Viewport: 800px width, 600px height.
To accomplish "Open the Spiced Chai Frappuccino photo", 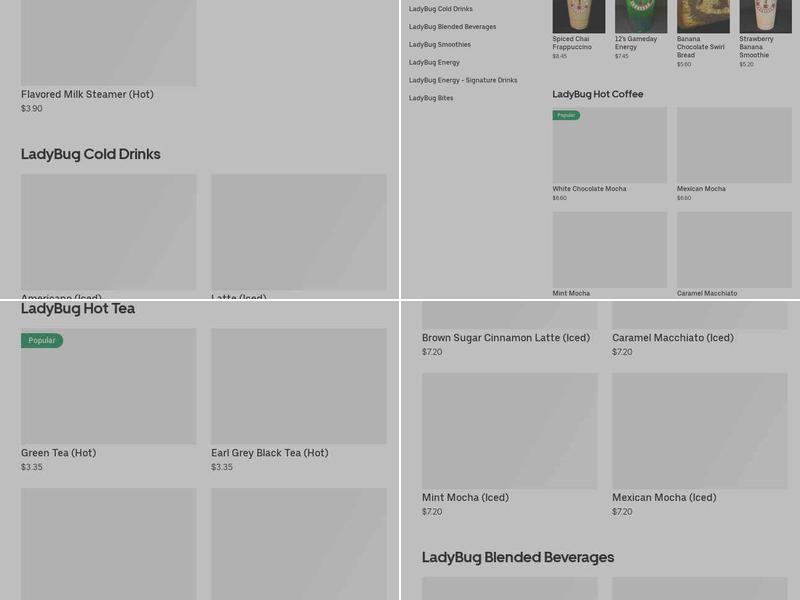I will point(579,16).
